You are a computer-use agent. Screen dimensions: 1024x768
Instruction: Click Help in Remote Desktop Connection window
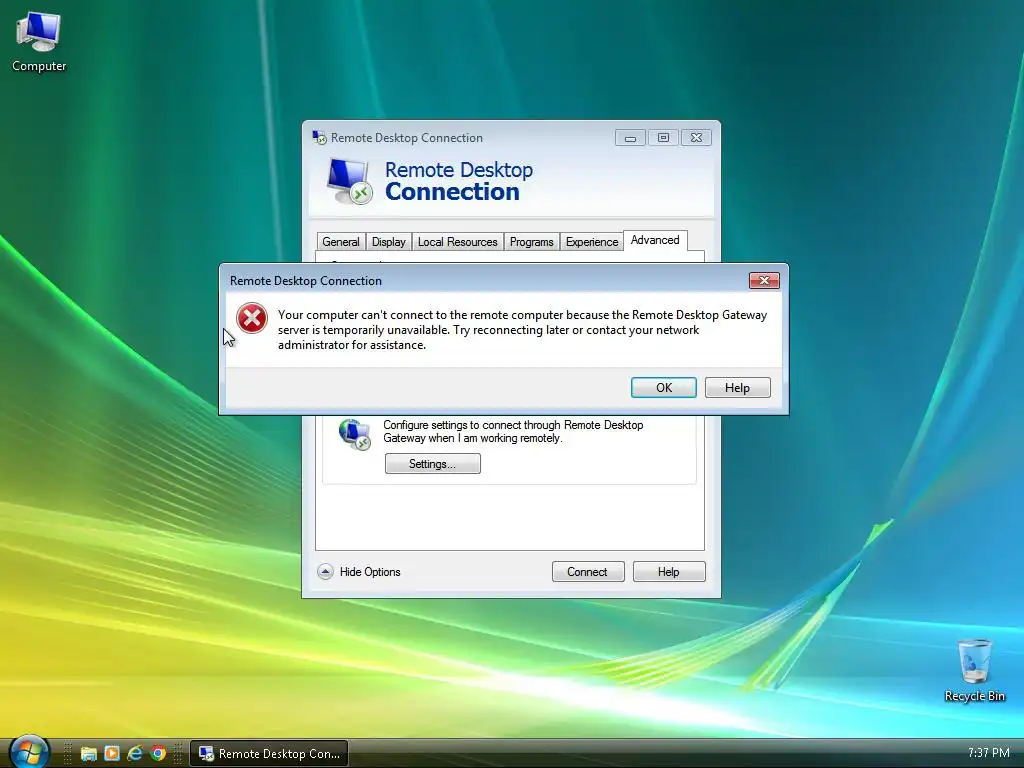pos(669,571)
